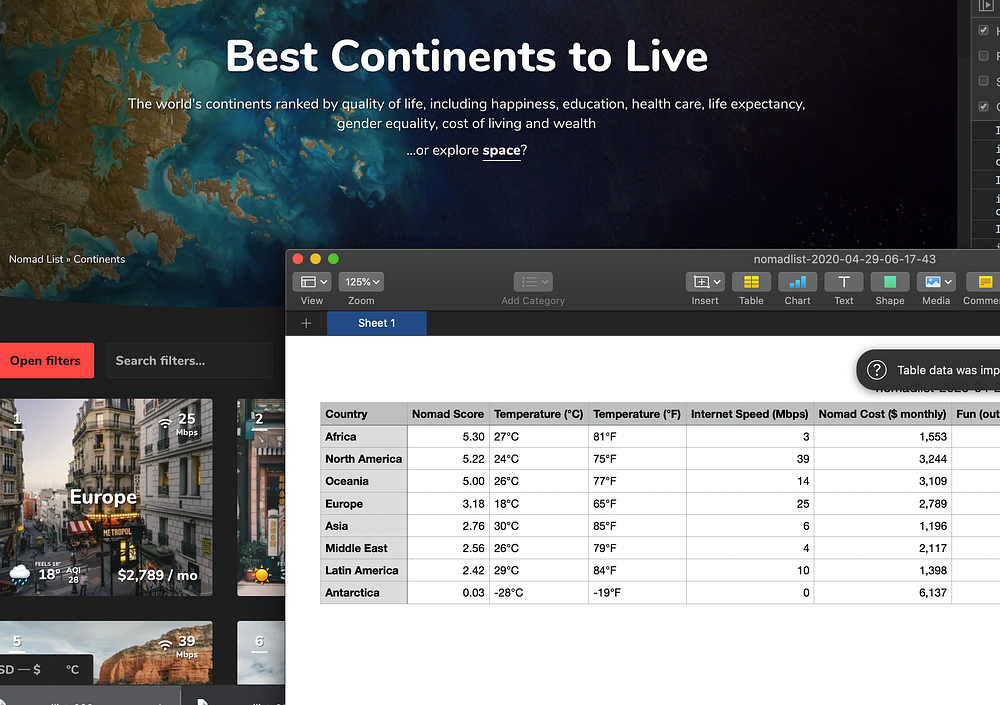Click the wifi icon on rank 5 card
Image resolution: width=1000 pixels, height=705 pixels.
[165, 644]
